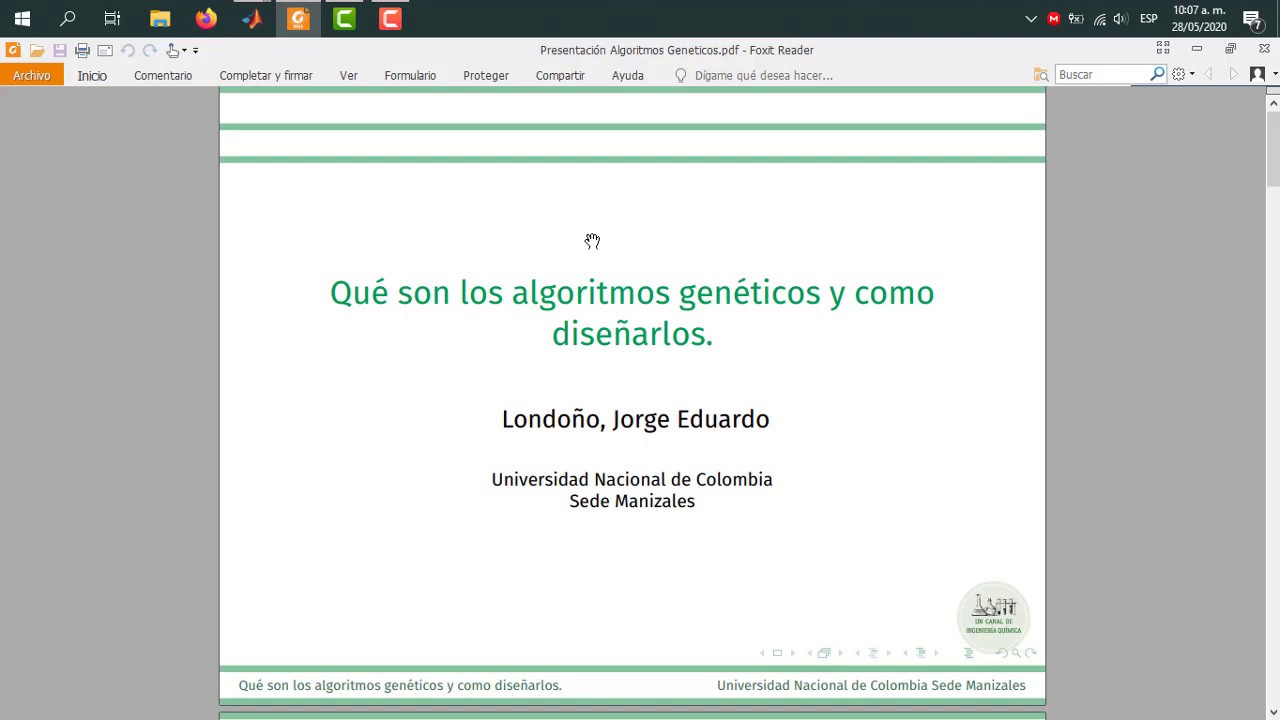Screen dimensions: 1280x720
Task: Save the document with the floppy disk icon
Action: (x=60, y=50)
